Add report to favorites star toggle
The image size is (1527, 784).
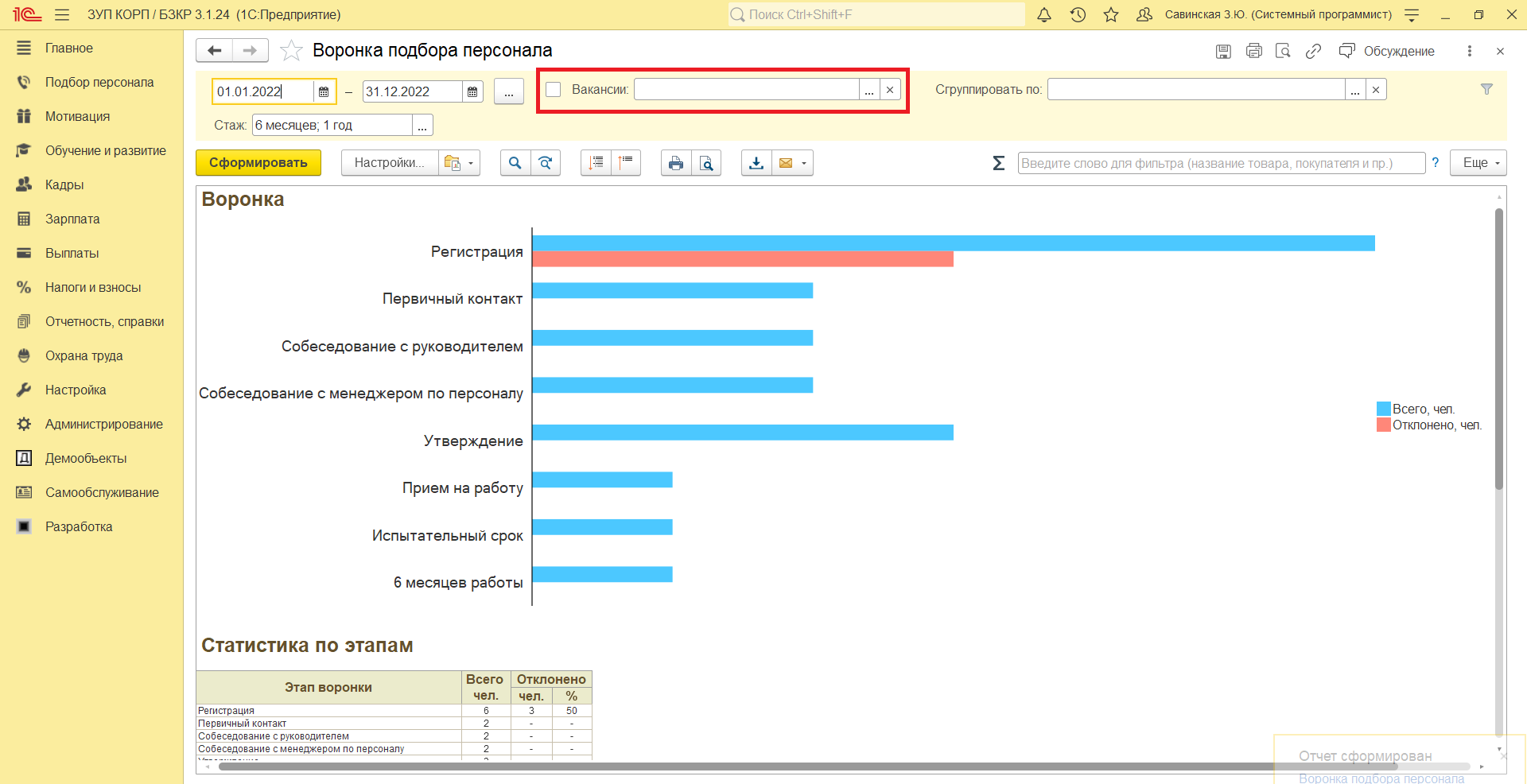(292, 51)
